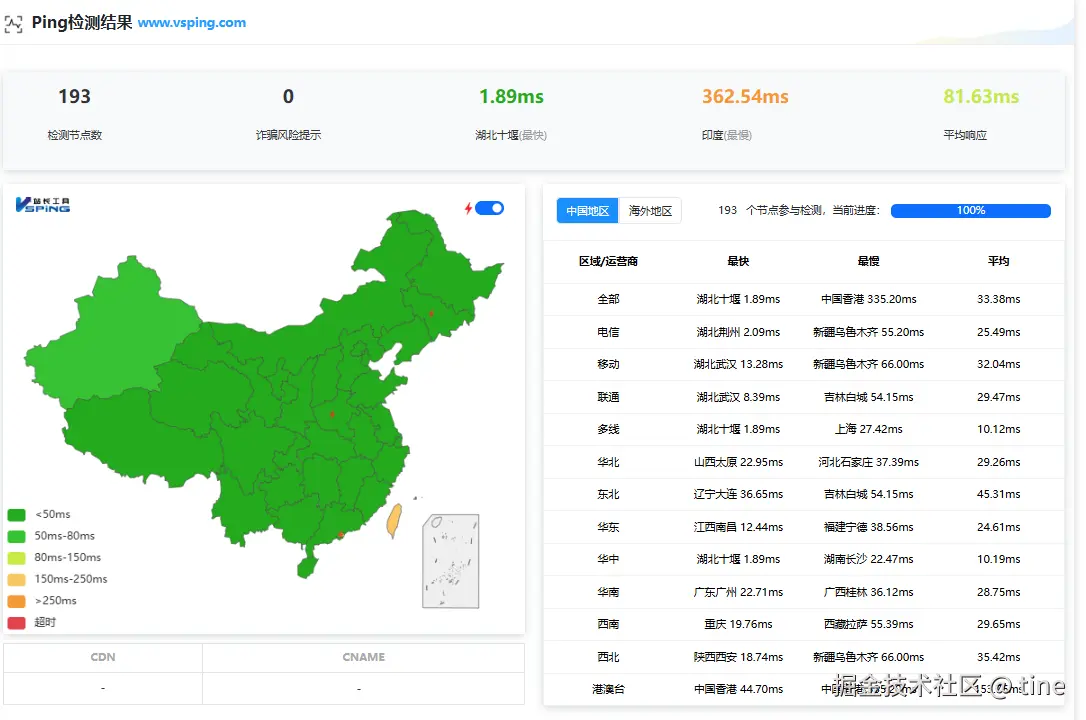Select the 西南 row label
1086x720 pixels.
(608, 624)
